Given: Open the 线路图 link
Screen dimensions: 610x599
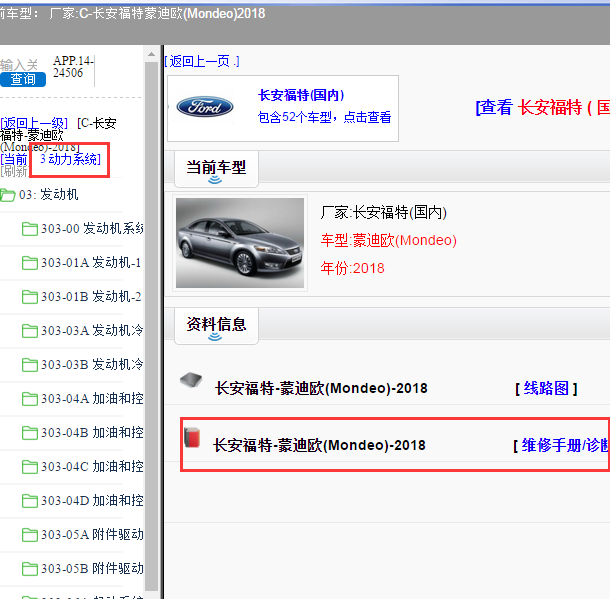Looking at the screenshot, I should point(546,388).
